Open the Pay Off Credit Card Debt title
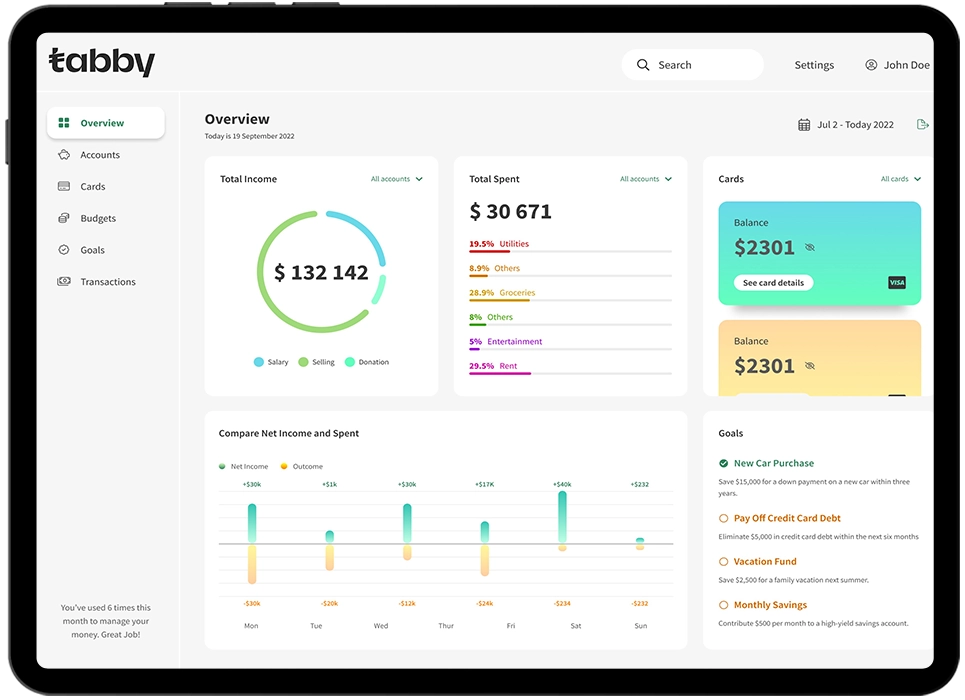 [x=787, y=518]
